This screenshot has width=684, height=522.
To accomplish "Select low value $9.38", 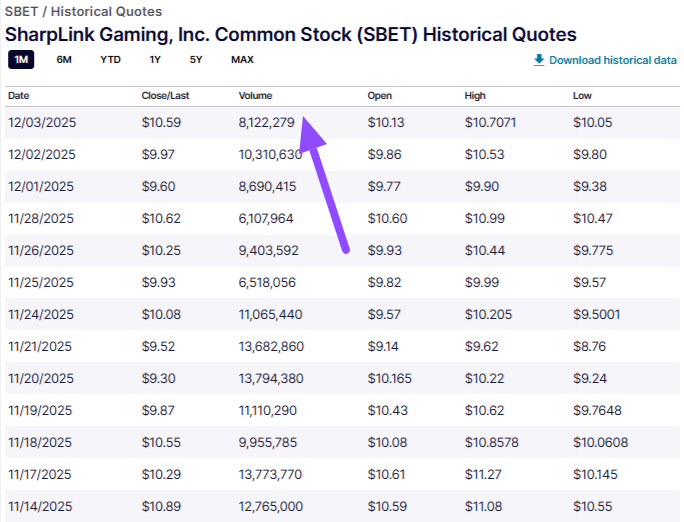I will click(590, 187).
